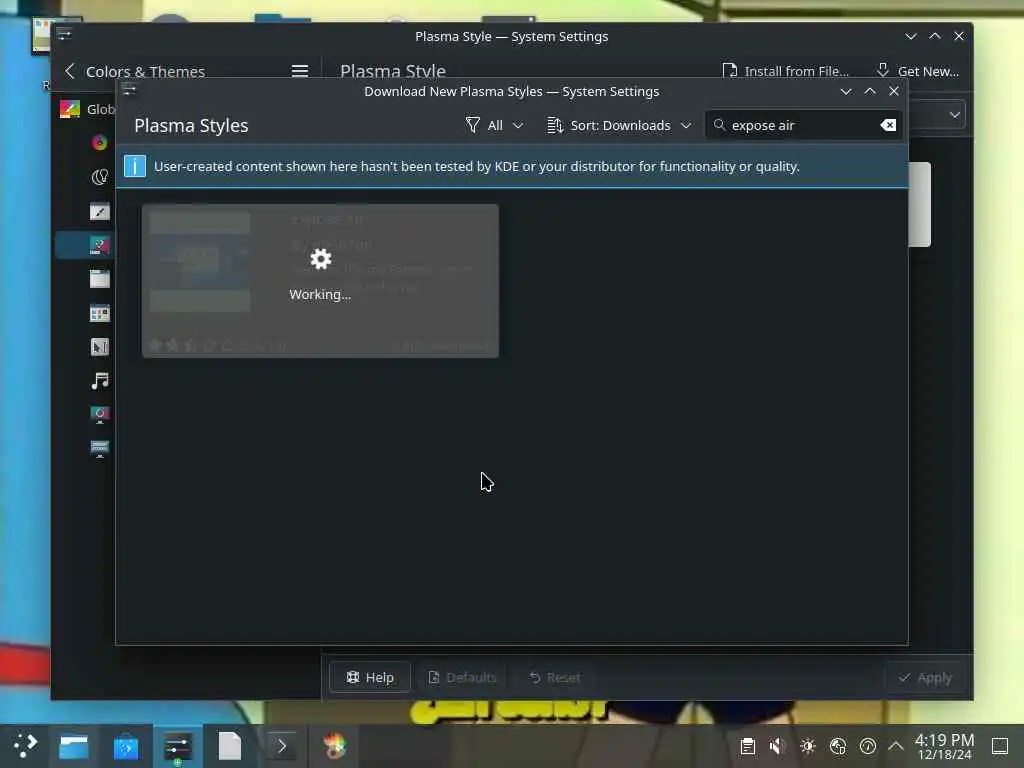Click the Apply button

[x=925, y=677]
